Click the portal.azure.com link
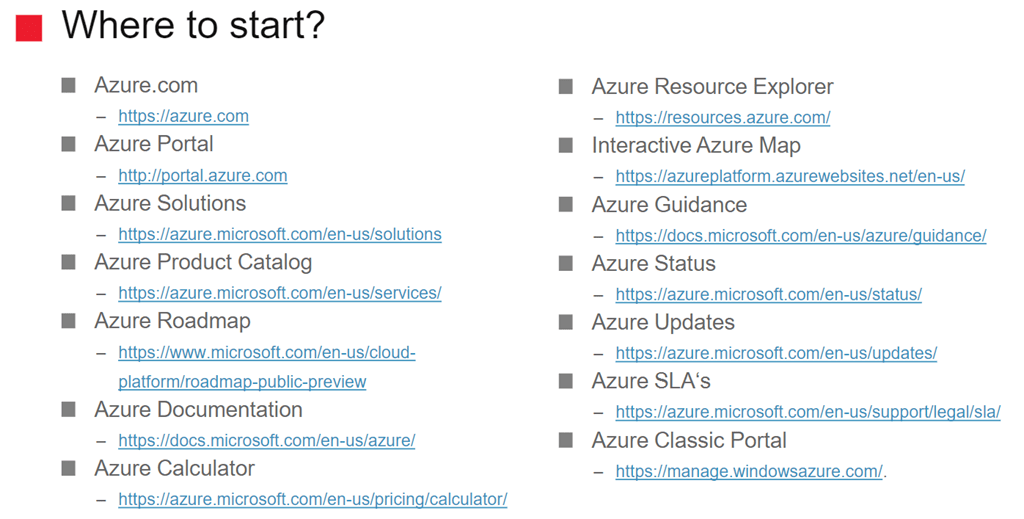The height and width of the screenshot is (519, 1024). (202, 176)
